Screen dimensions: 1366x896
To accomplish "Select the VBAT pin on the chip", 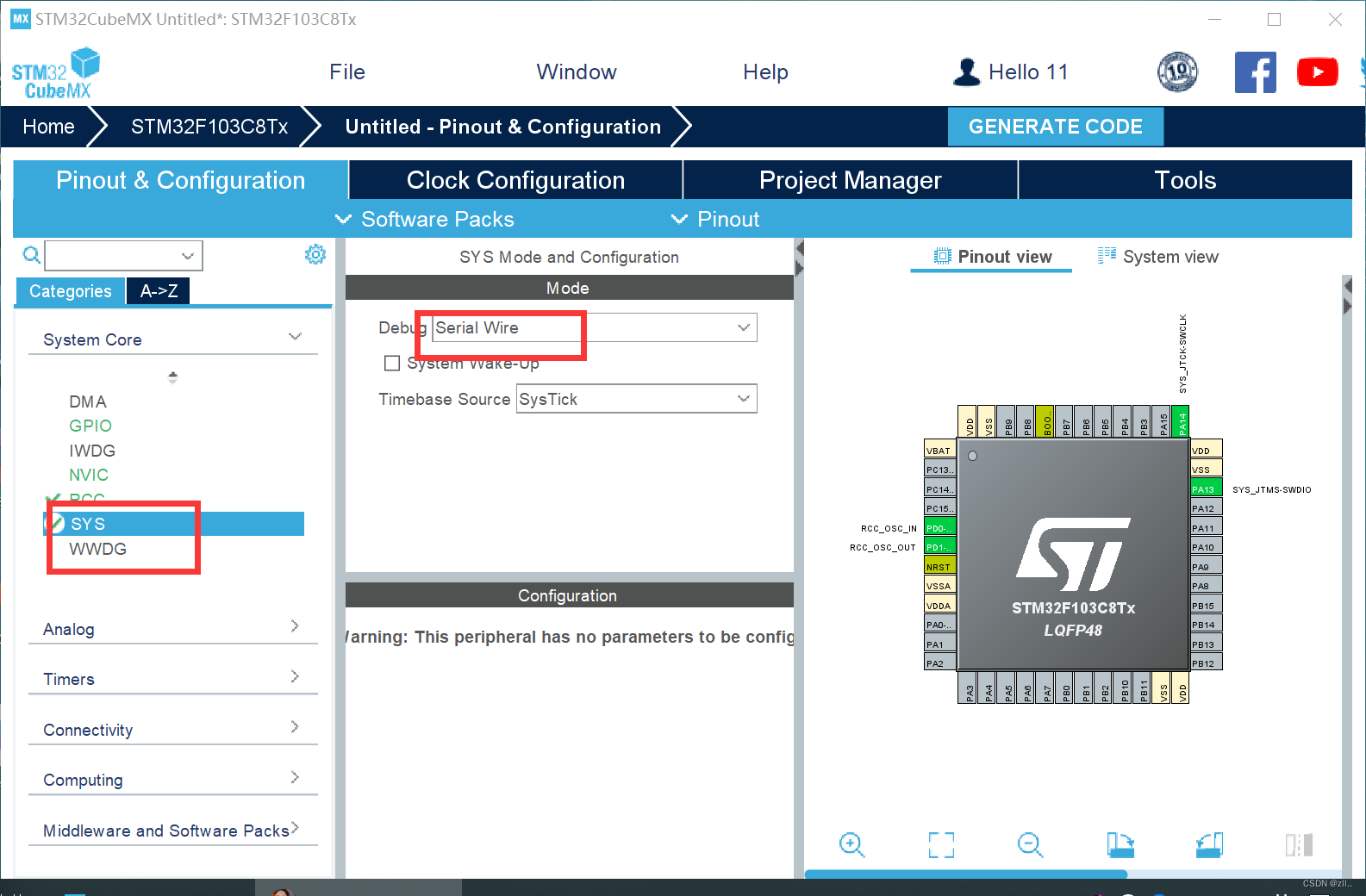I will [939, 451].
